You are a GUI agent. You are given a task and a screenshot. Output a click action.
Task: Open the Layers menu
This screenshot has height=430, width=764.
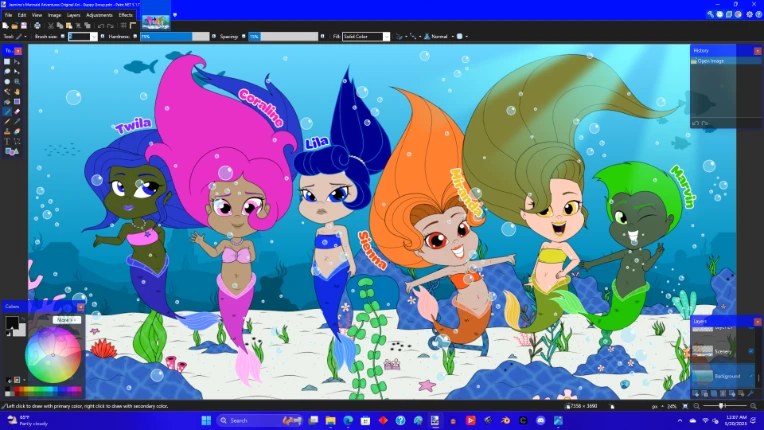[74, 15]
